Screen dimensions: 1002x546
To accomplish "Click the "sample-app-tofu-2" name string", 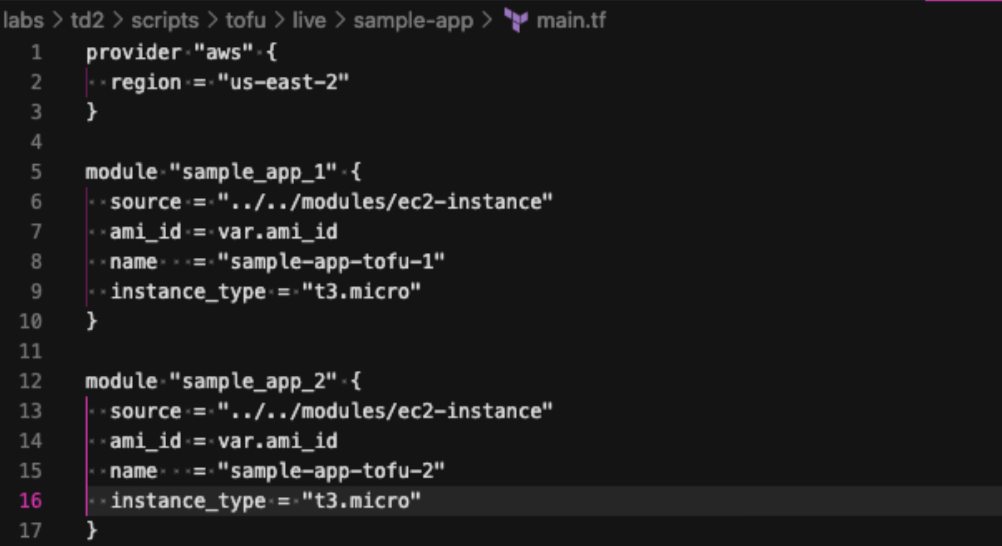I will click(x=331, y=470).
